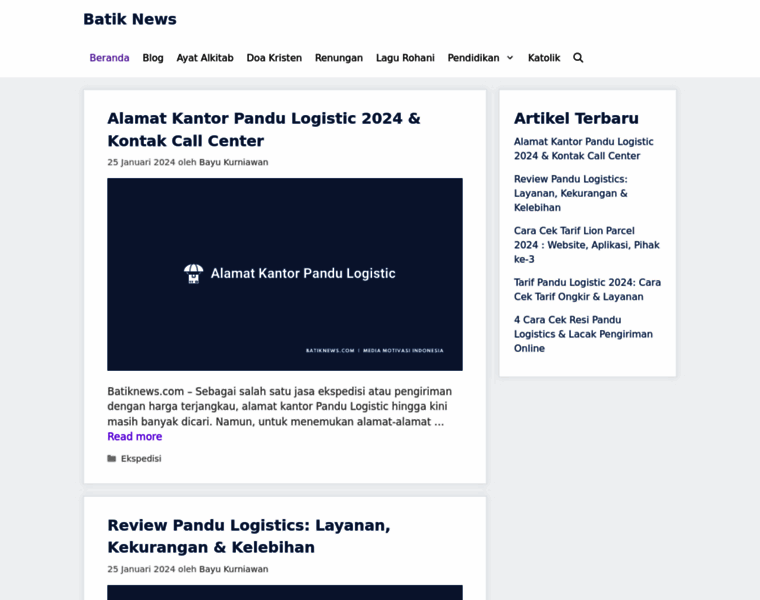Go to the Beranda menu item
760x600 pixels.
pyautogui.click(x=110, y=58)
